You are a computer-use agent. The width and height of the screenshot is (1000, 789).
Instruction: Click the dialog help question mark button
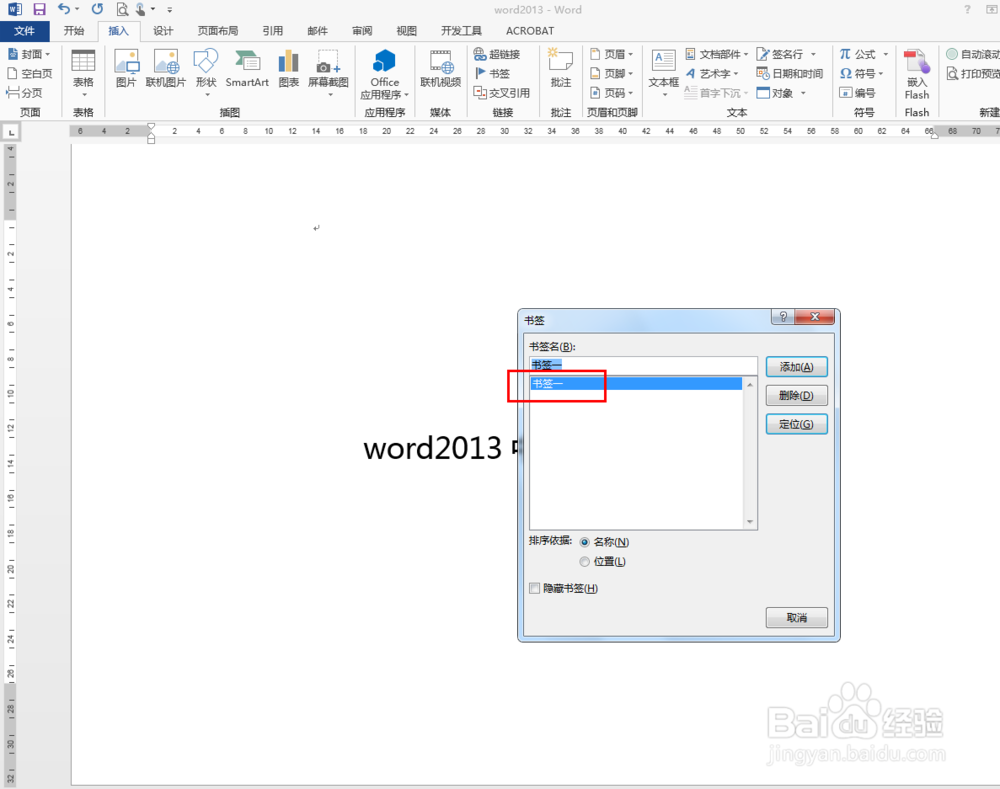pyautogui.click(x=783, y=316)
